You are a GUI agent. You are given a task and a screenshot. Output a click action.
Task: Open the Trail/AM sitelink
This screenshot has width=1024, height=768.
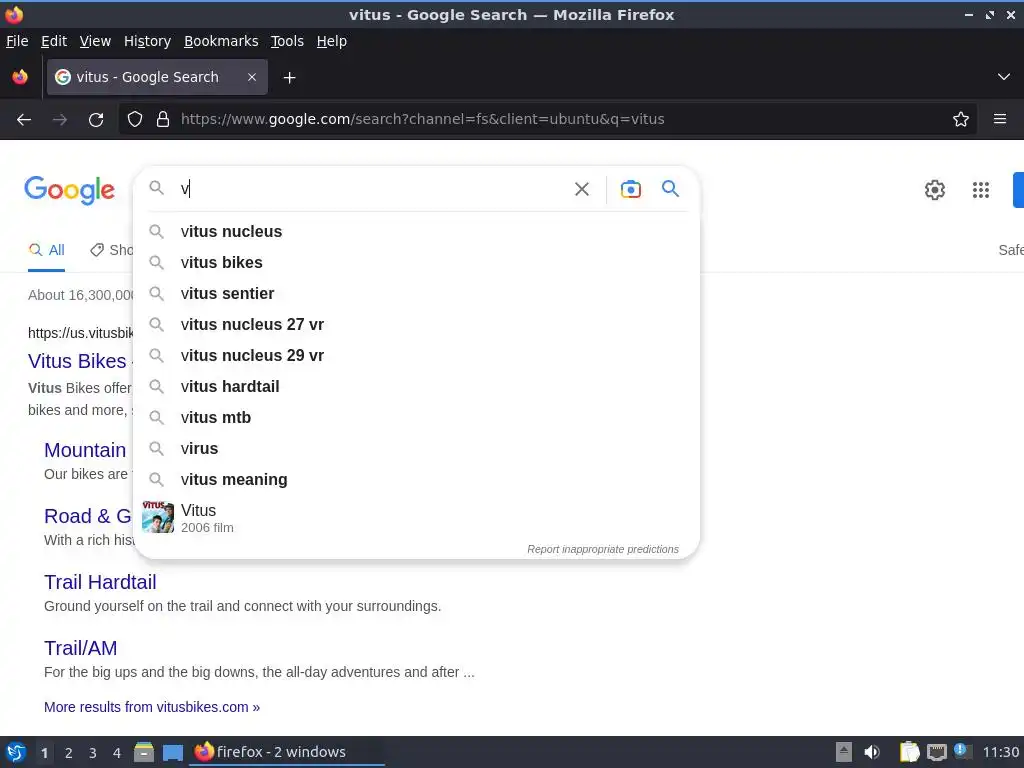tap(80, 648)
